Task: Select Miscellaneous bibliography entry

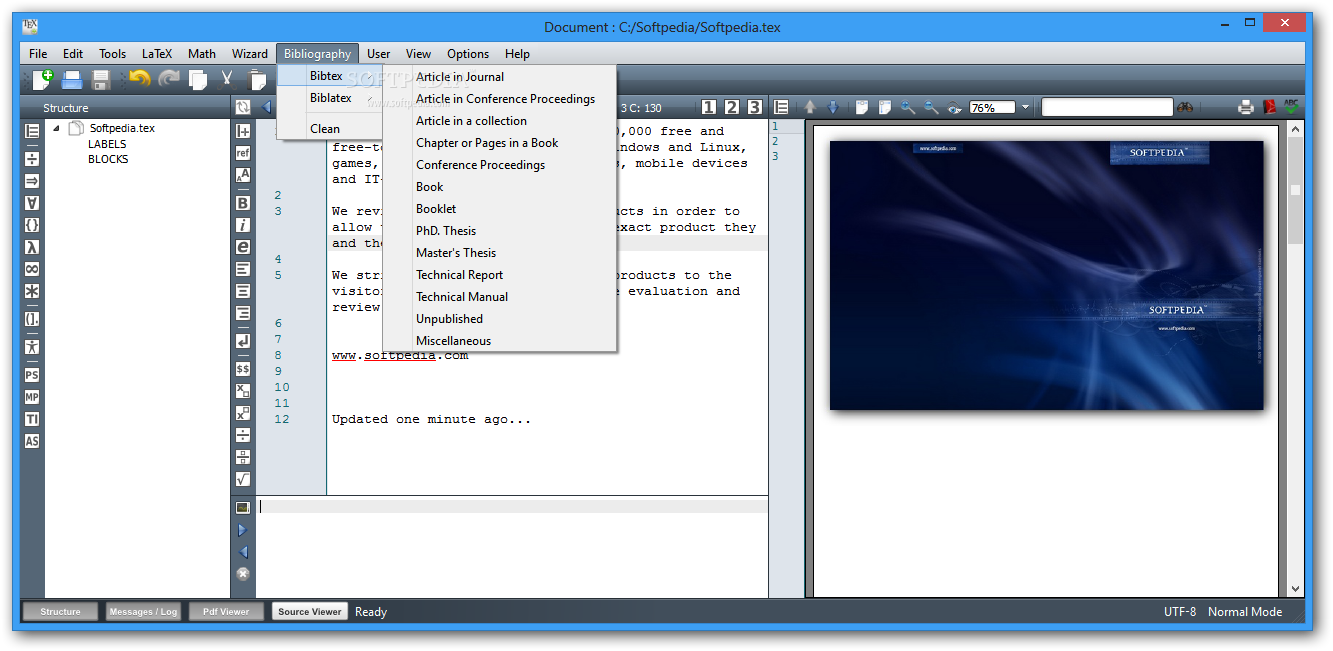Action: coord(500,341)
